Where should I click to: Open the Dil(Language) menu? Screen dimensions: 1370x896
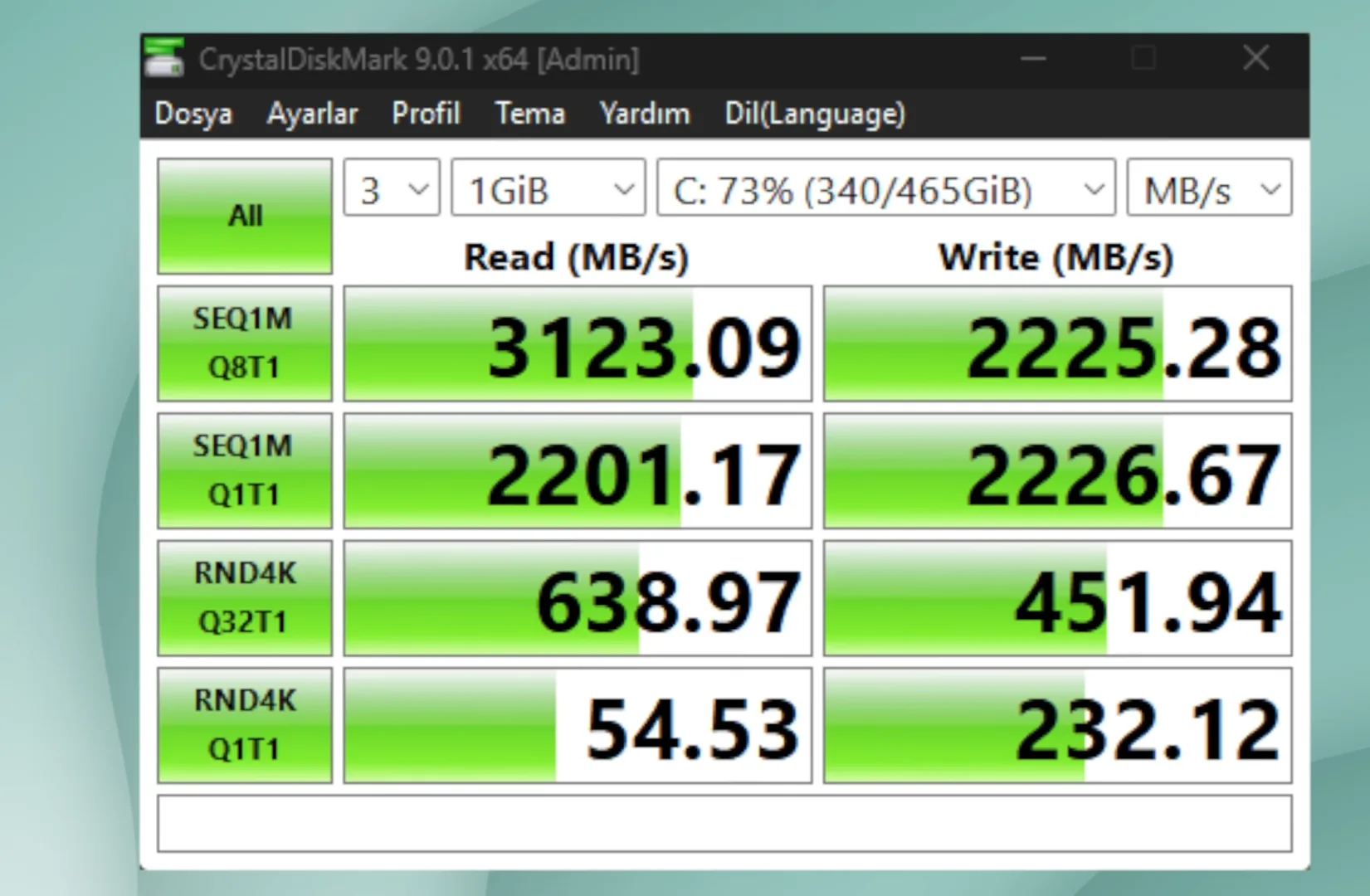coord(815,114)
